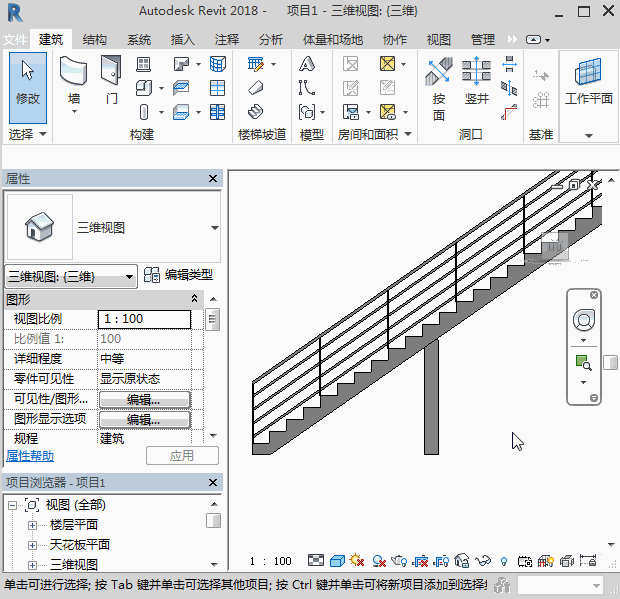Click the properties panel vertical scrollbar

tap(212, 321)
